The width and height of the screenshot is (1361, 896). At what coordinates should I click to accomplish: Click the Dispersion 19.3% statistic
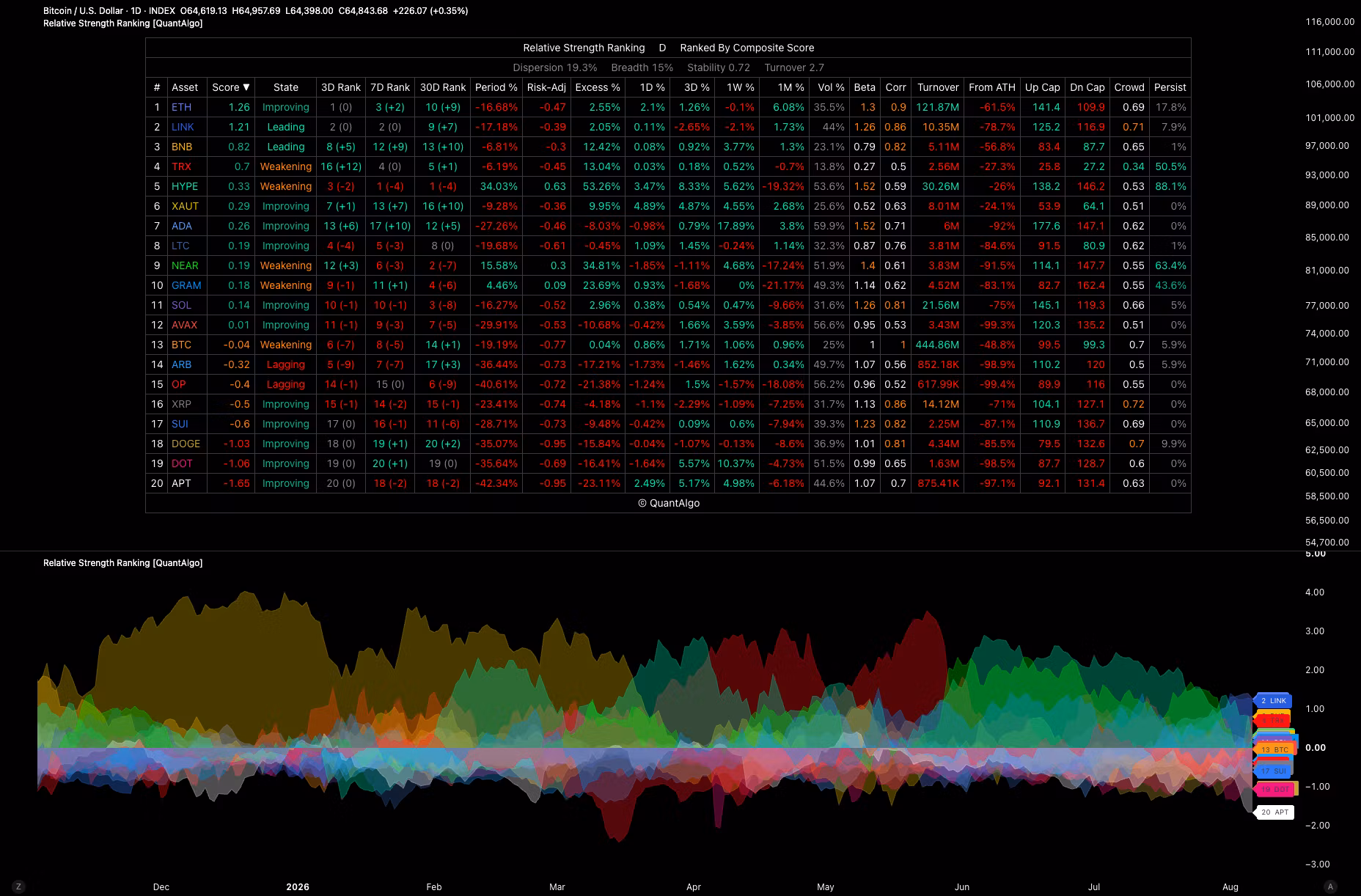coord(555,67)
